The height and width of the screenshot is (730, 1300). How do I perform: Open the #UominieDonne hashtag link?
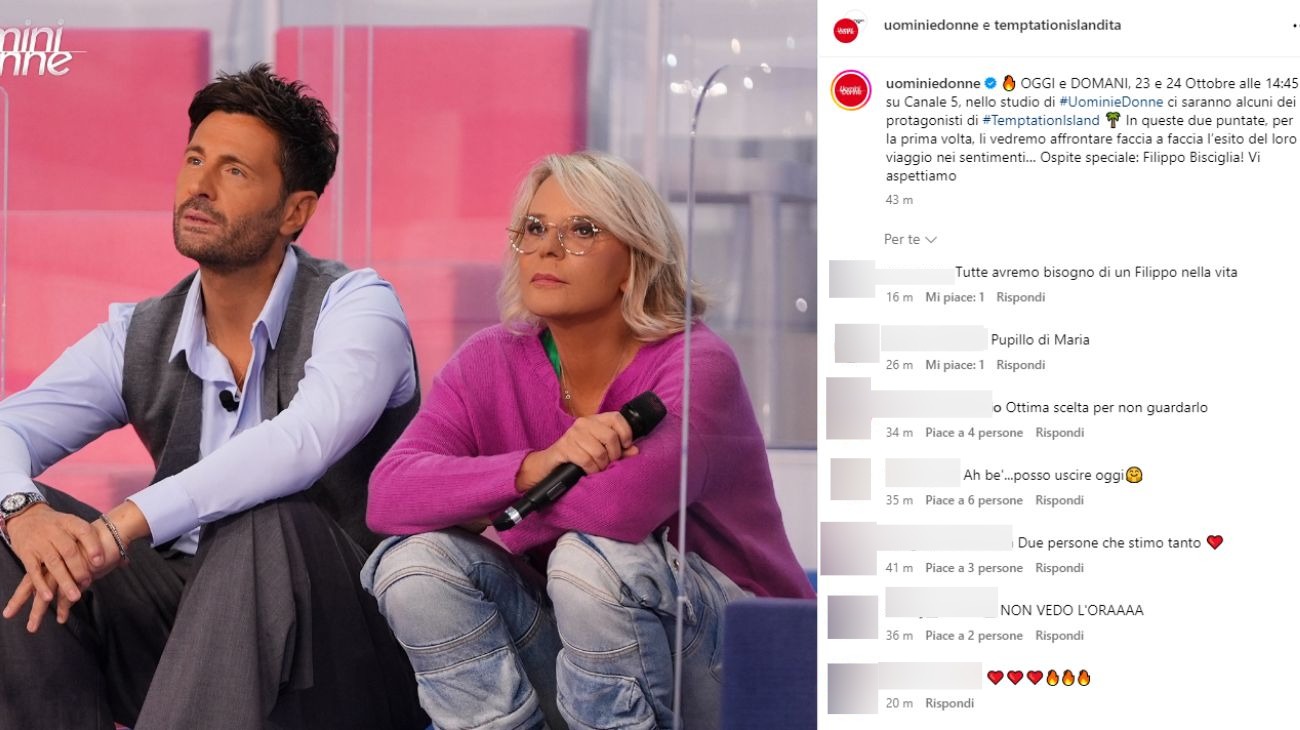pyautogui.click(x=1111, y=102)
